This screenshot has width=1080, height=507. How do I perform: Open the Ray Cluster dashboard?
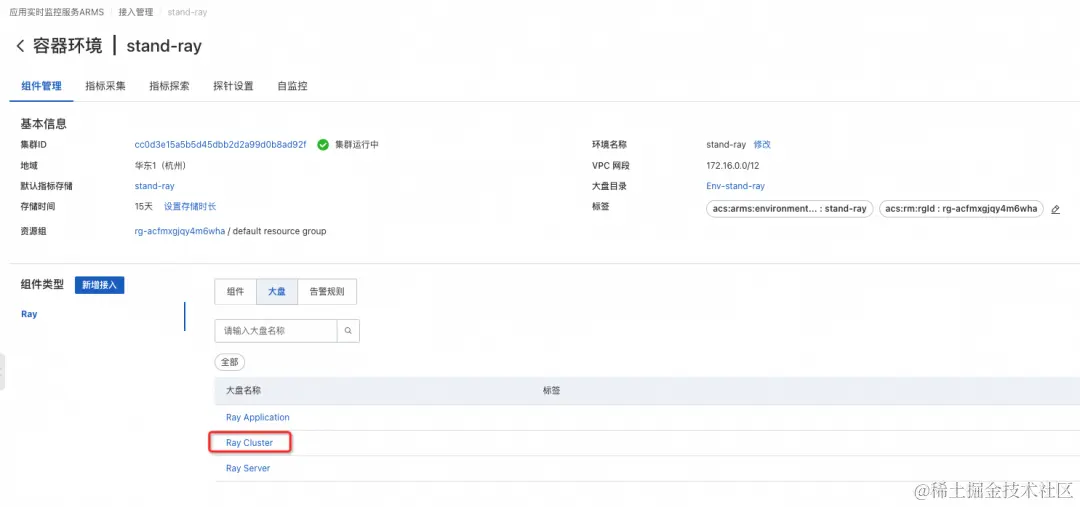[x=249, y=443]
